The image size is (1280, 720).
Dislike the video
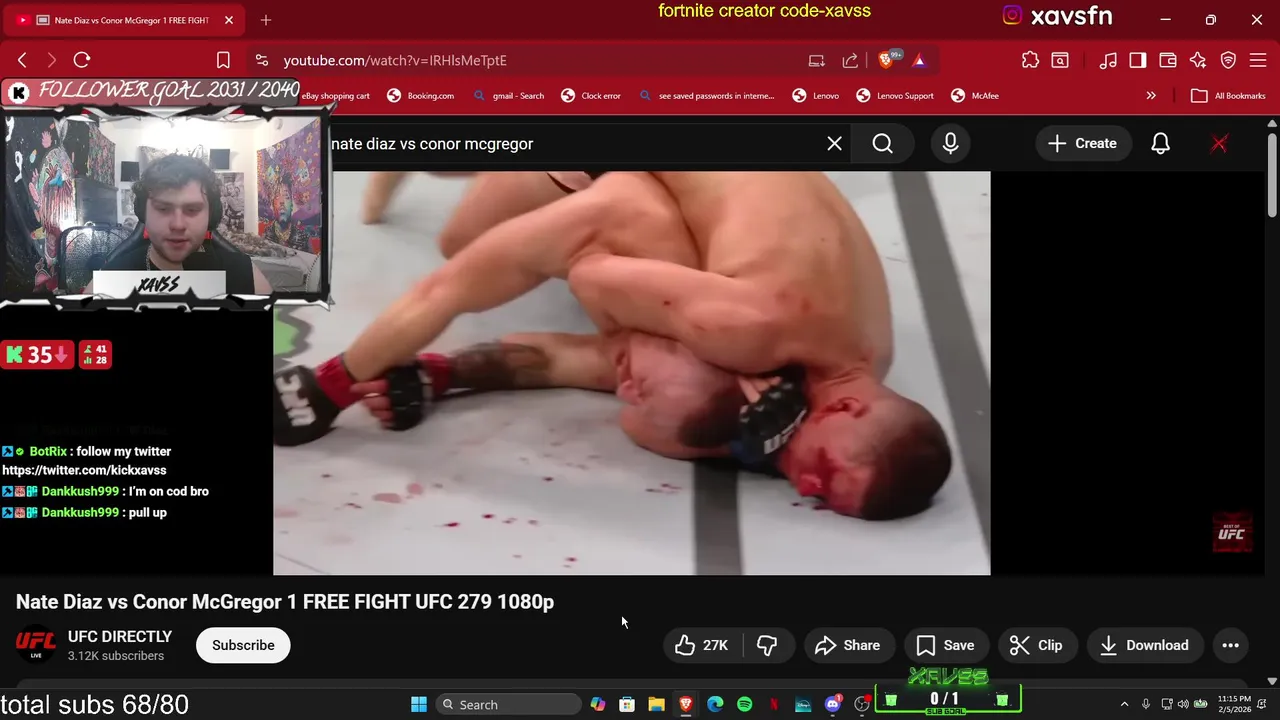point(767,645)
